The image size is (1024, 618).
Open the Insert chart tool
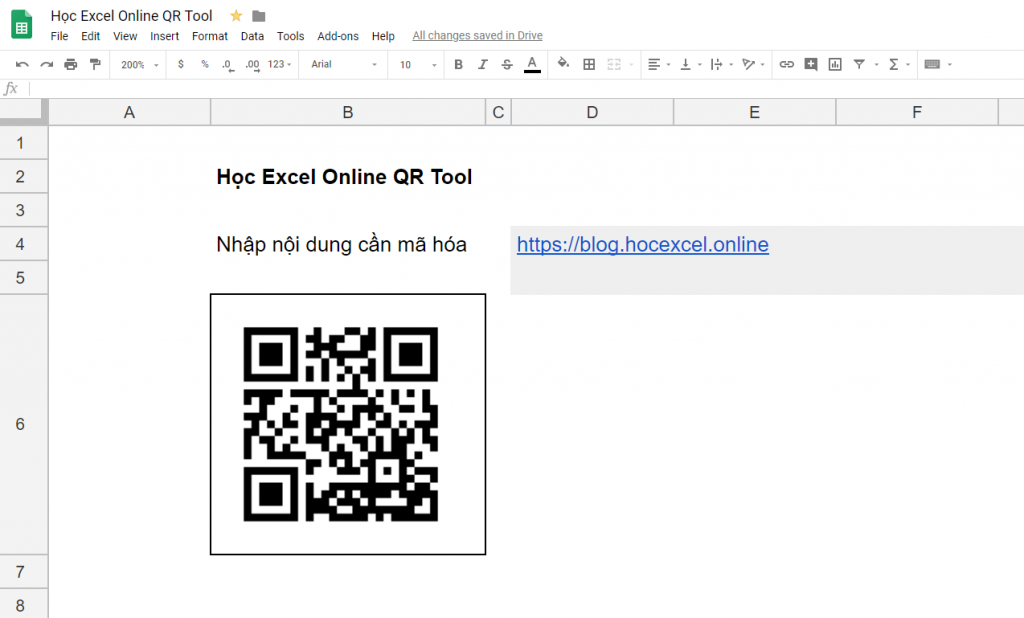coord(835,64)
